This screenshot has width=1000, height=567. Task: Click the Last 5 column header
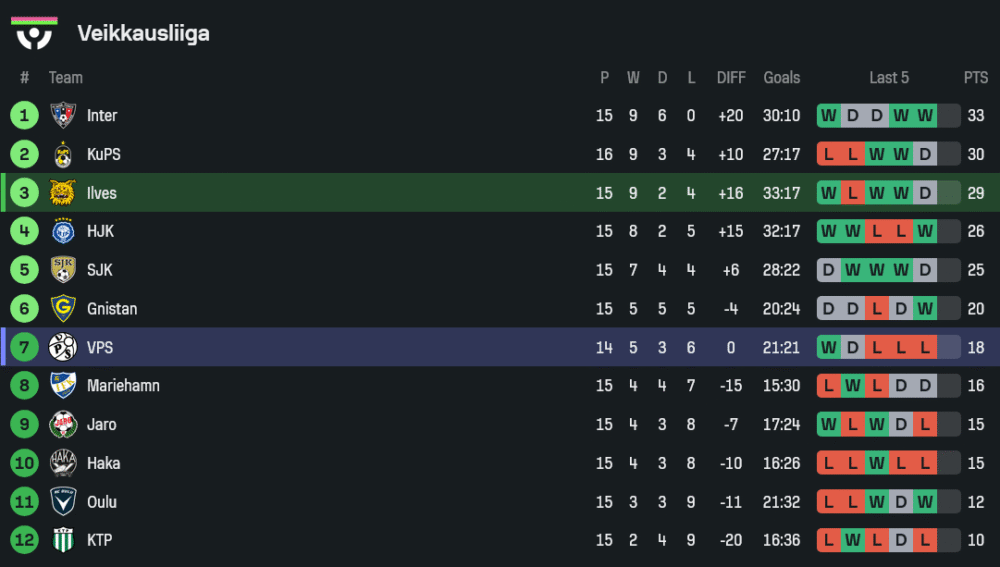pyautogui.click(x=889, y=78)
